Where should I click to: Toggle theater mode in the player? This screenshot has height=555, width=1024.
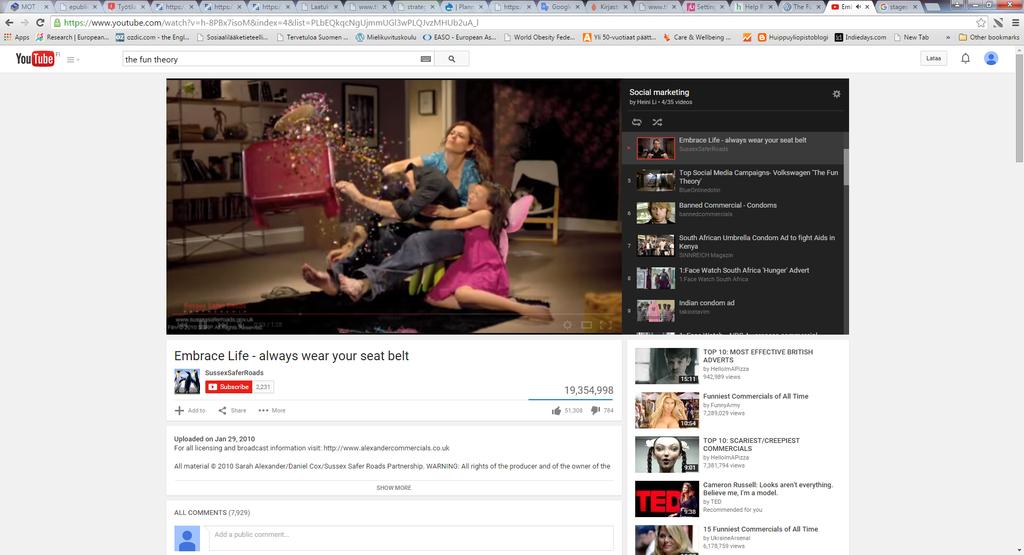point(586,325)
